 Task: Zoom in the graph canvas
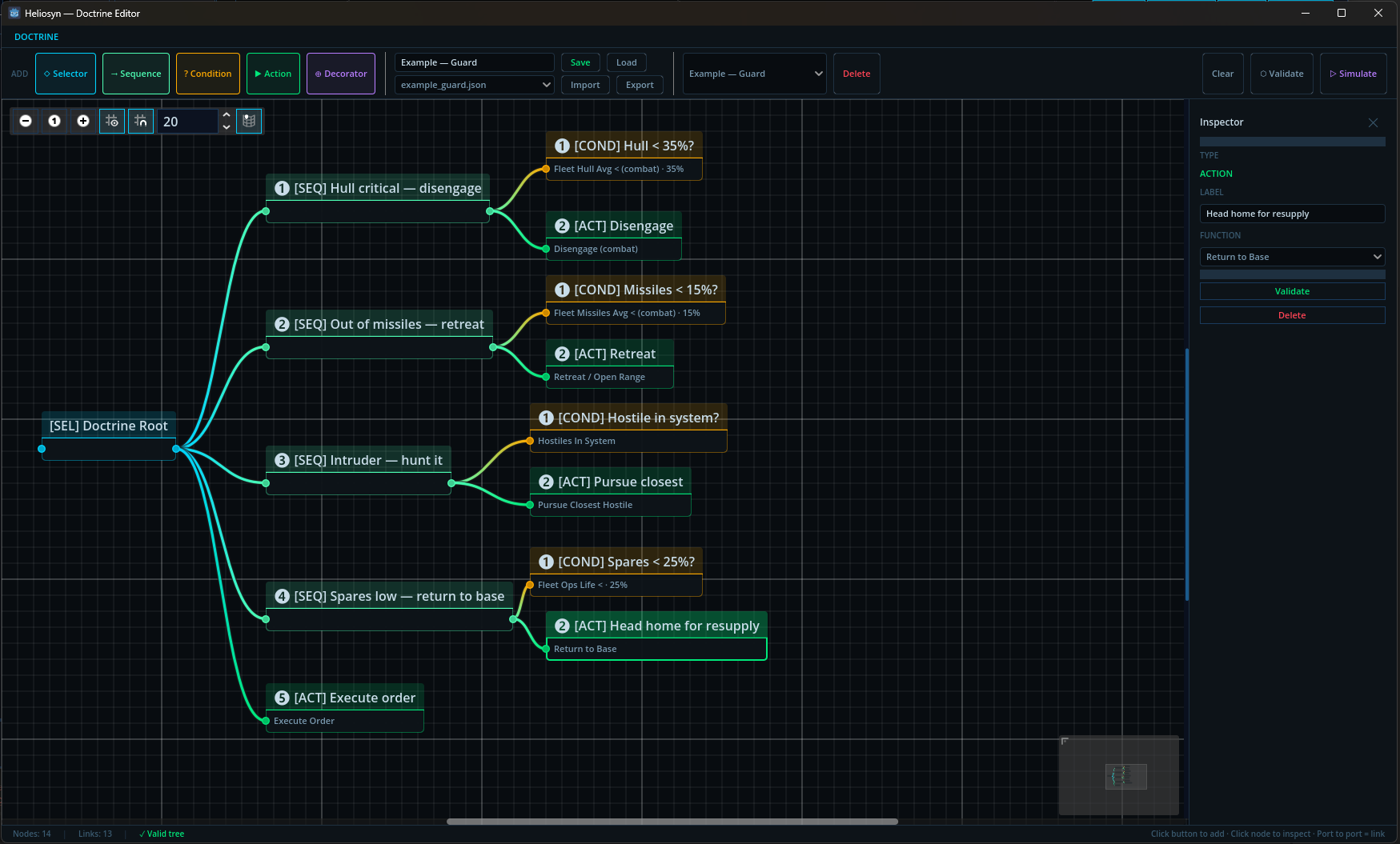pyautogui.click(x=83, y=121)
